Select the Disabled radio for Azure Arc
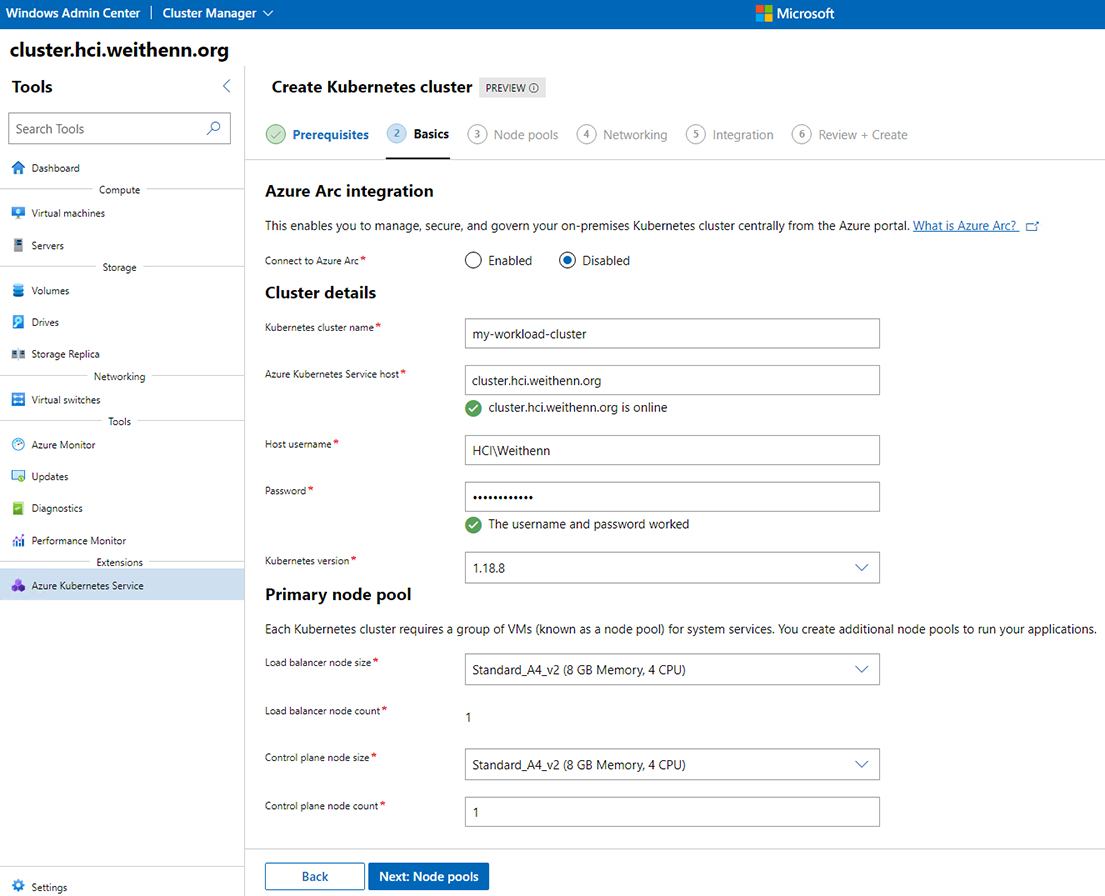This screenshot has width=1105, height=896. click(x=567, y=261)
